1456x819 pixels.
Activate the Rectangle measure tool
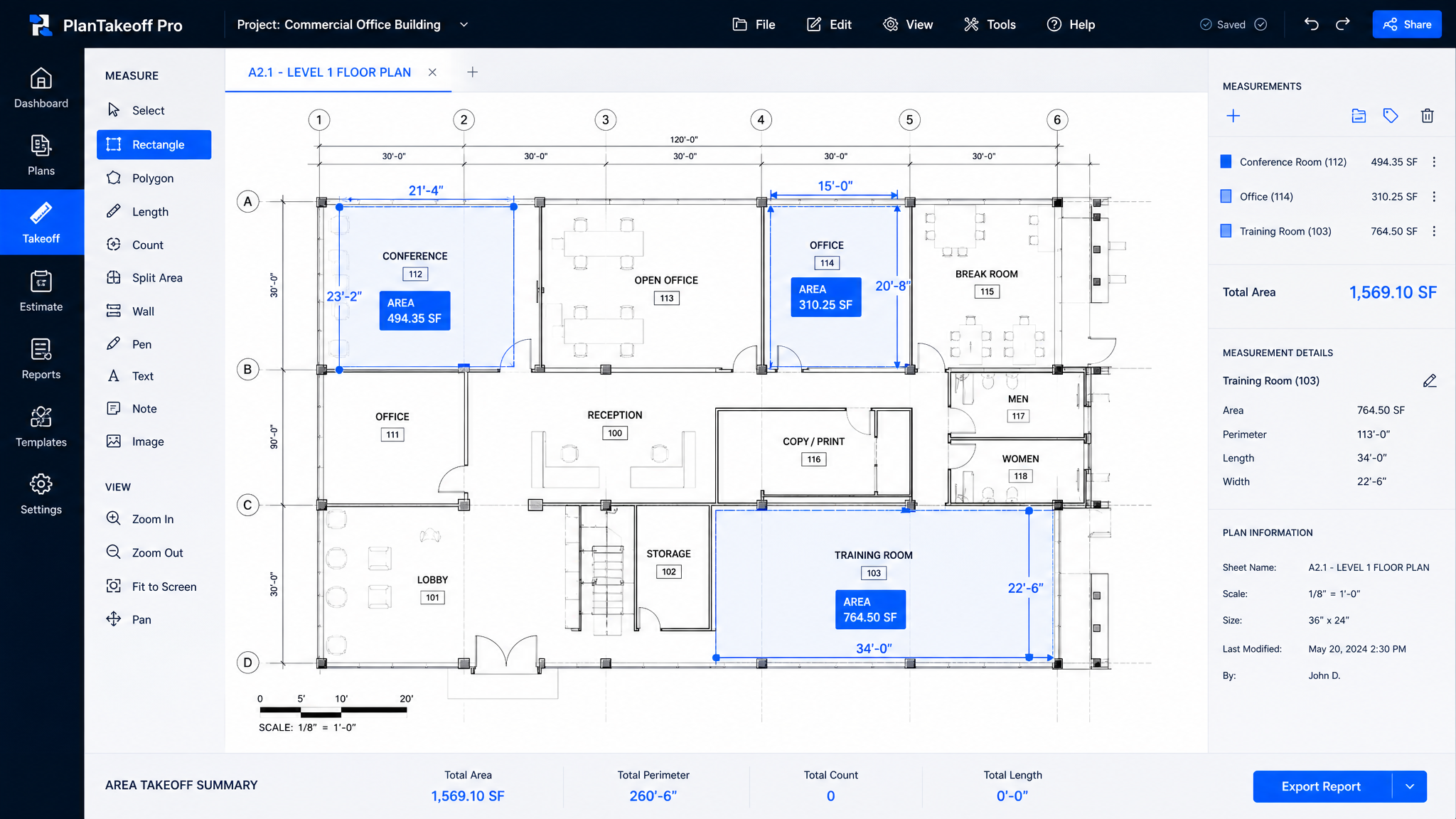click(154, 144)
